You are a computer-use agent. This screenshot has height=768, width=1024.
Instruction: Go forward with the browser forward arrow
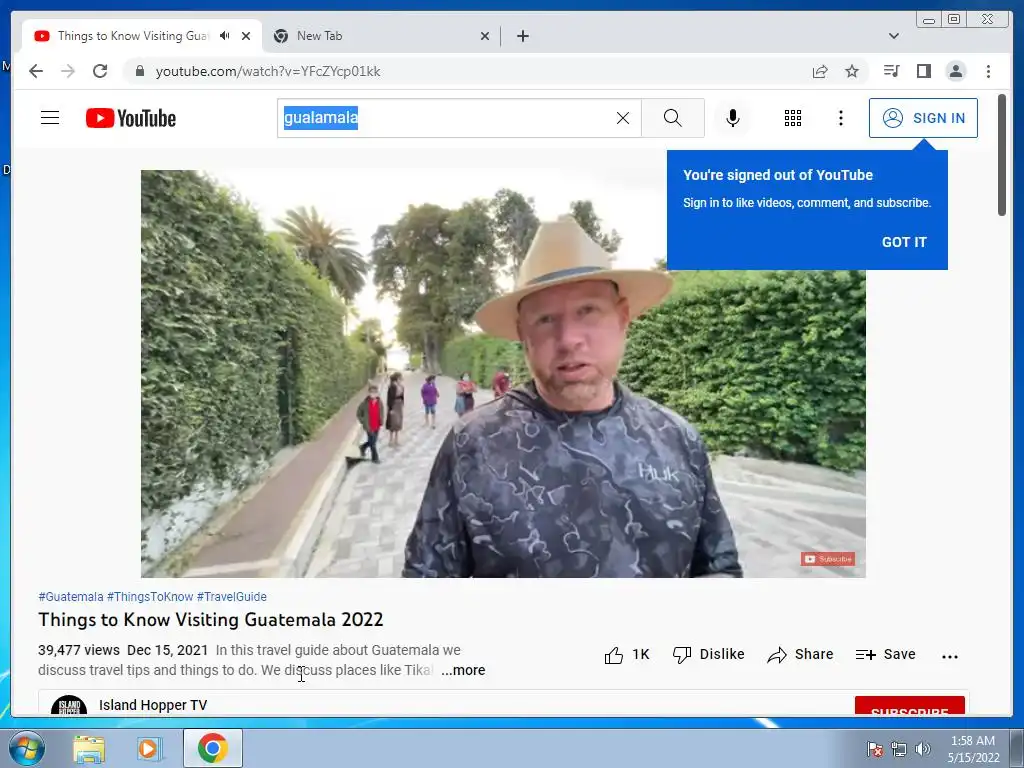(x=68, y=71)
